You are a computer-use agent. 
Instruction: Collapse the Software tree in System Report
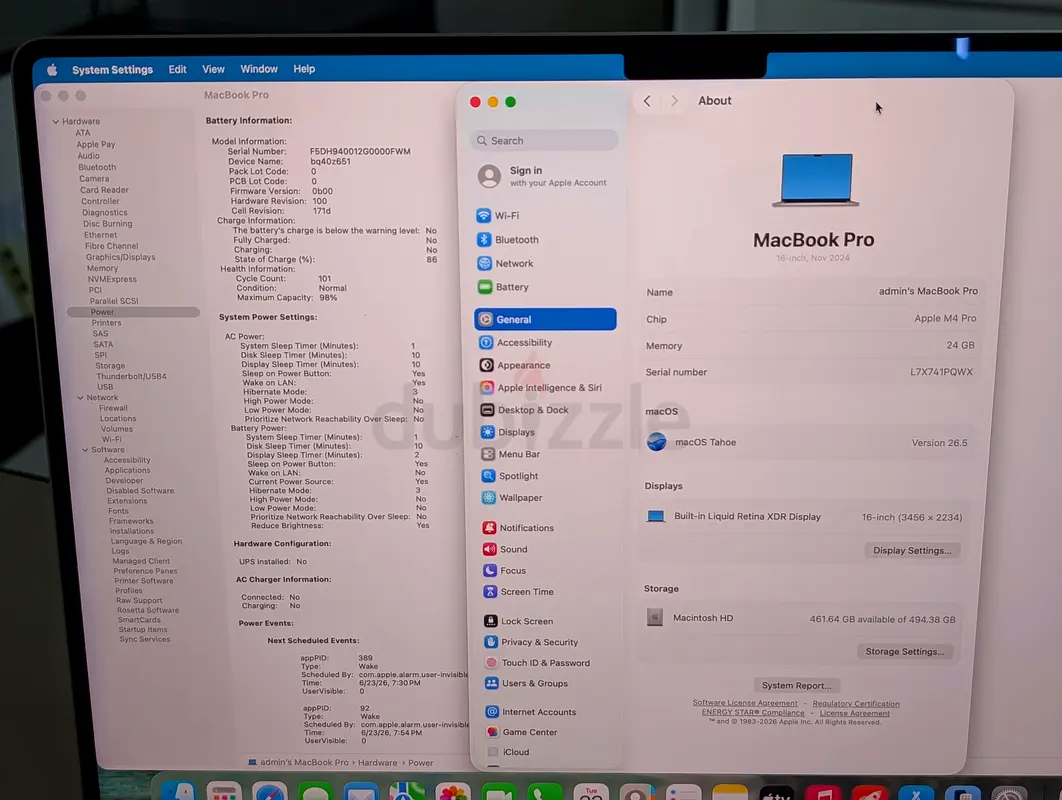tap(85, 450)
